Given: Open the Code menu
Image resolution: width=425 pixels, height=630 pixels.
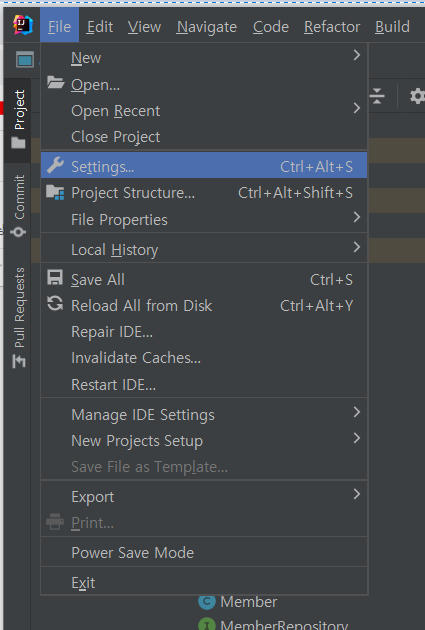Looking at the screenshot, I should click(271, 27).
